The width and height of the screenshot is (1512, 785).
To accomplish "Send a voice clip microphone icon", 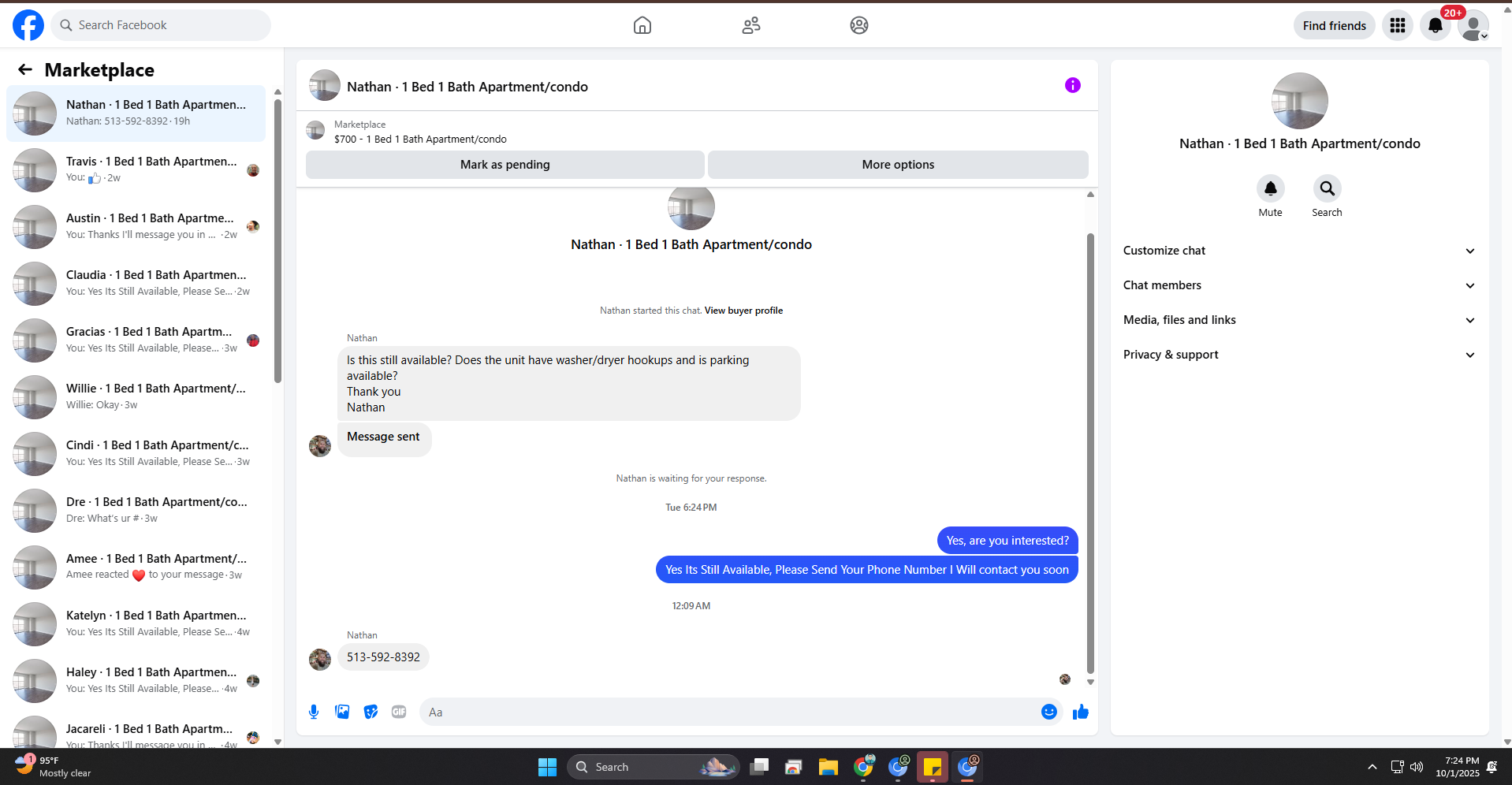I will point(314,712).
